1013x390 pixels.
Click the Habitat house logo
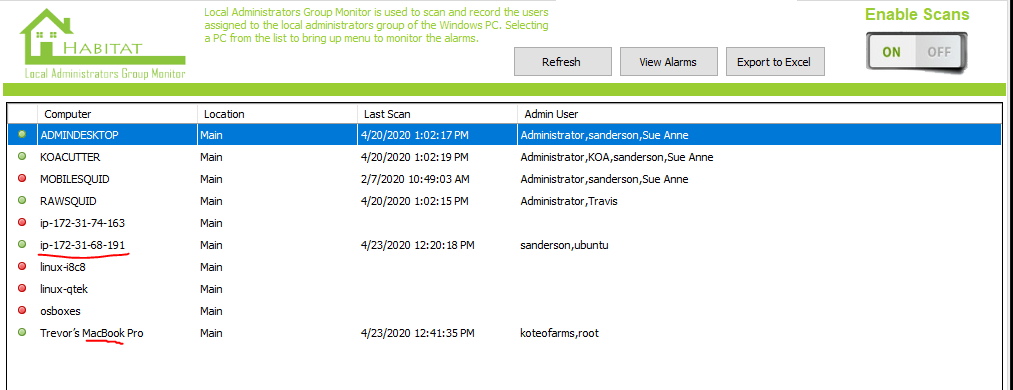(103, 43)
